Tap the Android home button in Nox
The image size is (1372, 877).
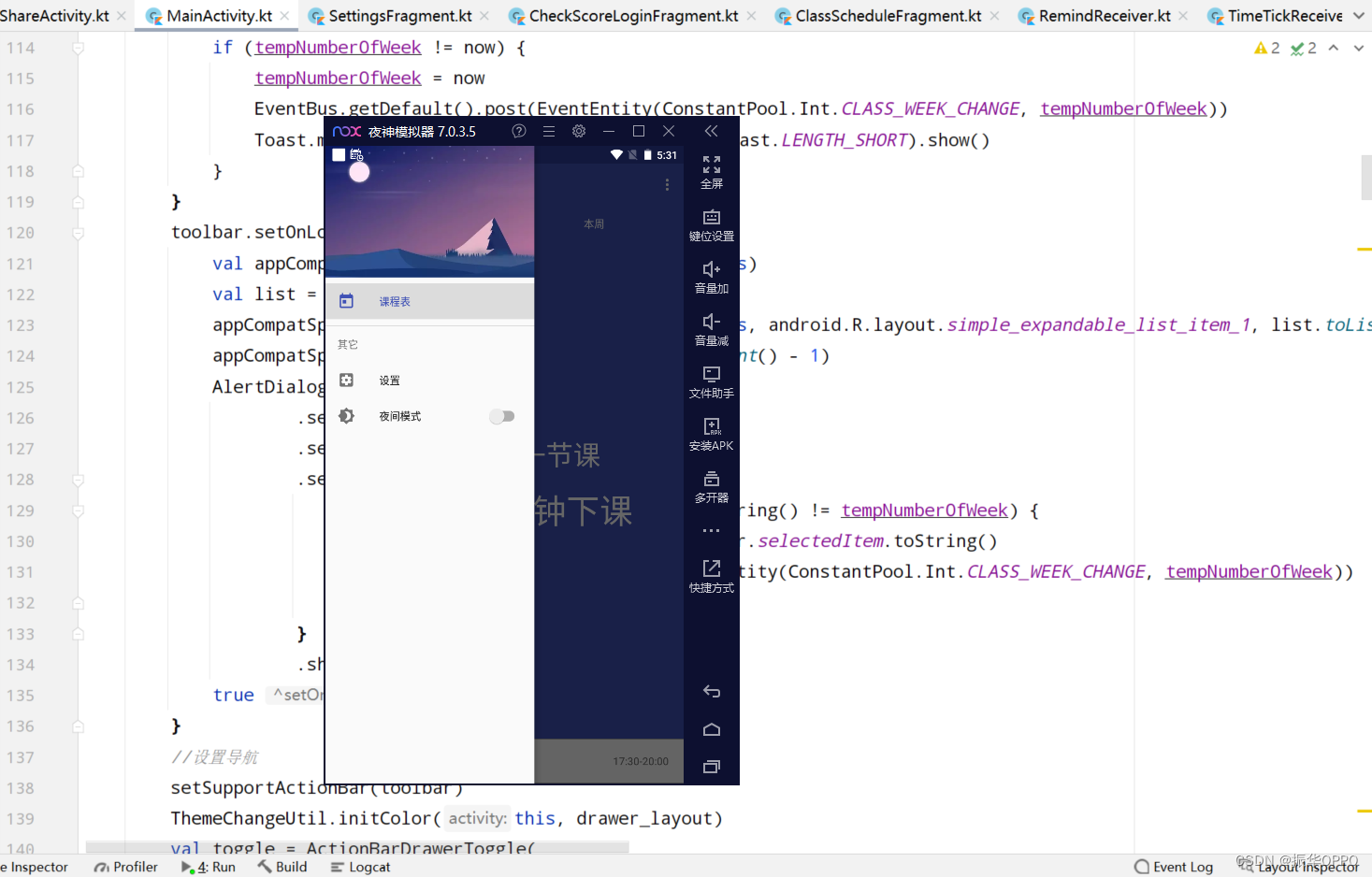click(x=712, y=729)
